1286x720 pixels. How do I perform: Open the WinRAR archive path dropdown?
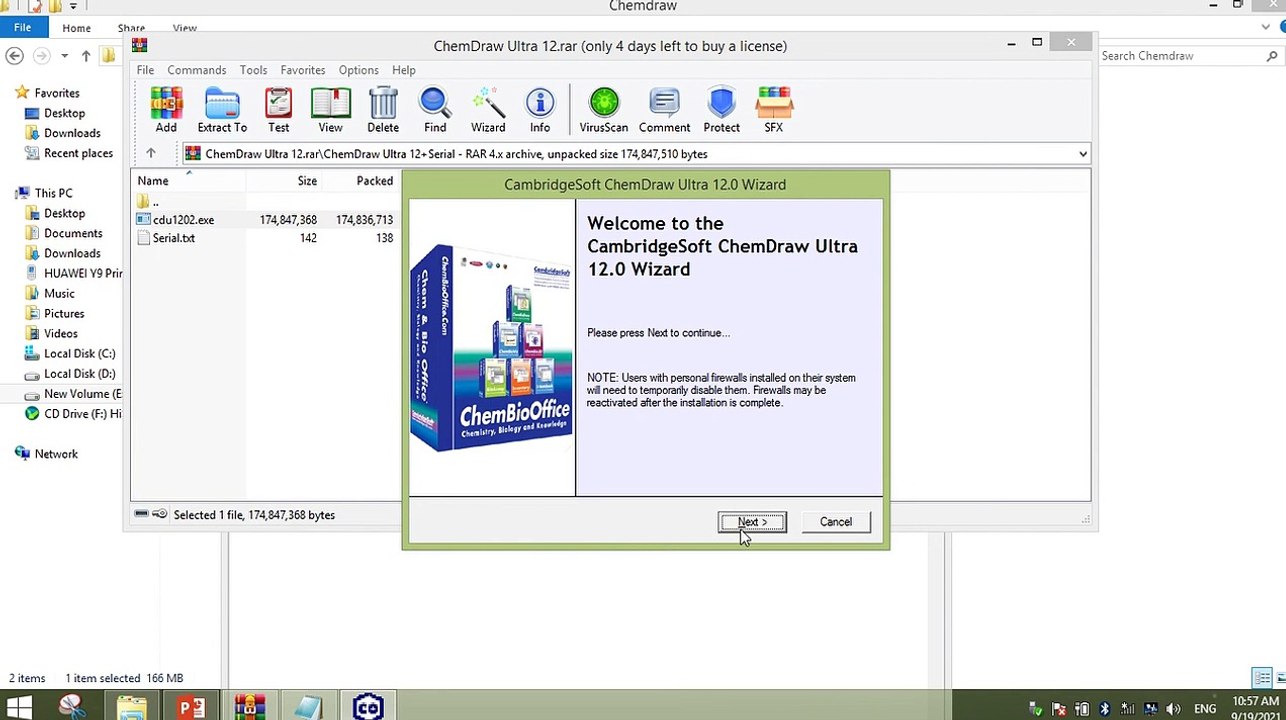point(1082,154)
